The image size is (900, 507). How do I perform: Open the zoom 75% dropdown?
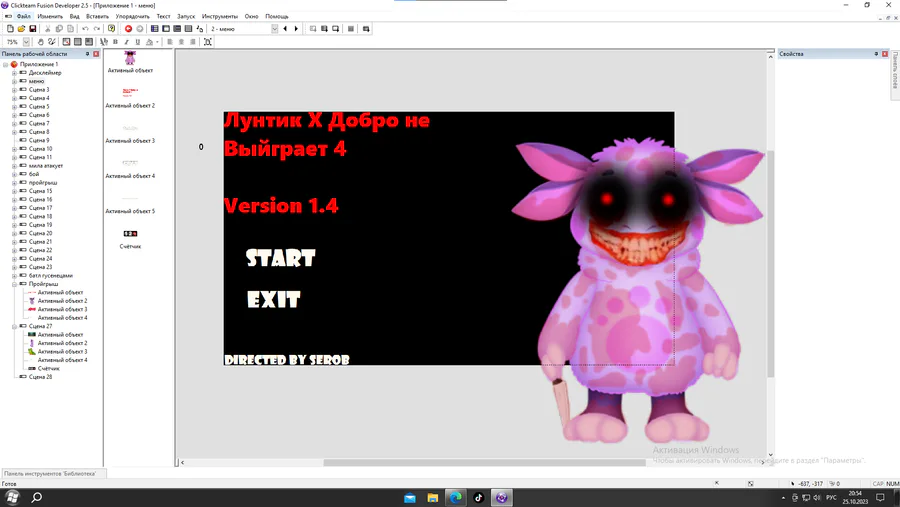click(x=26, y=42)
